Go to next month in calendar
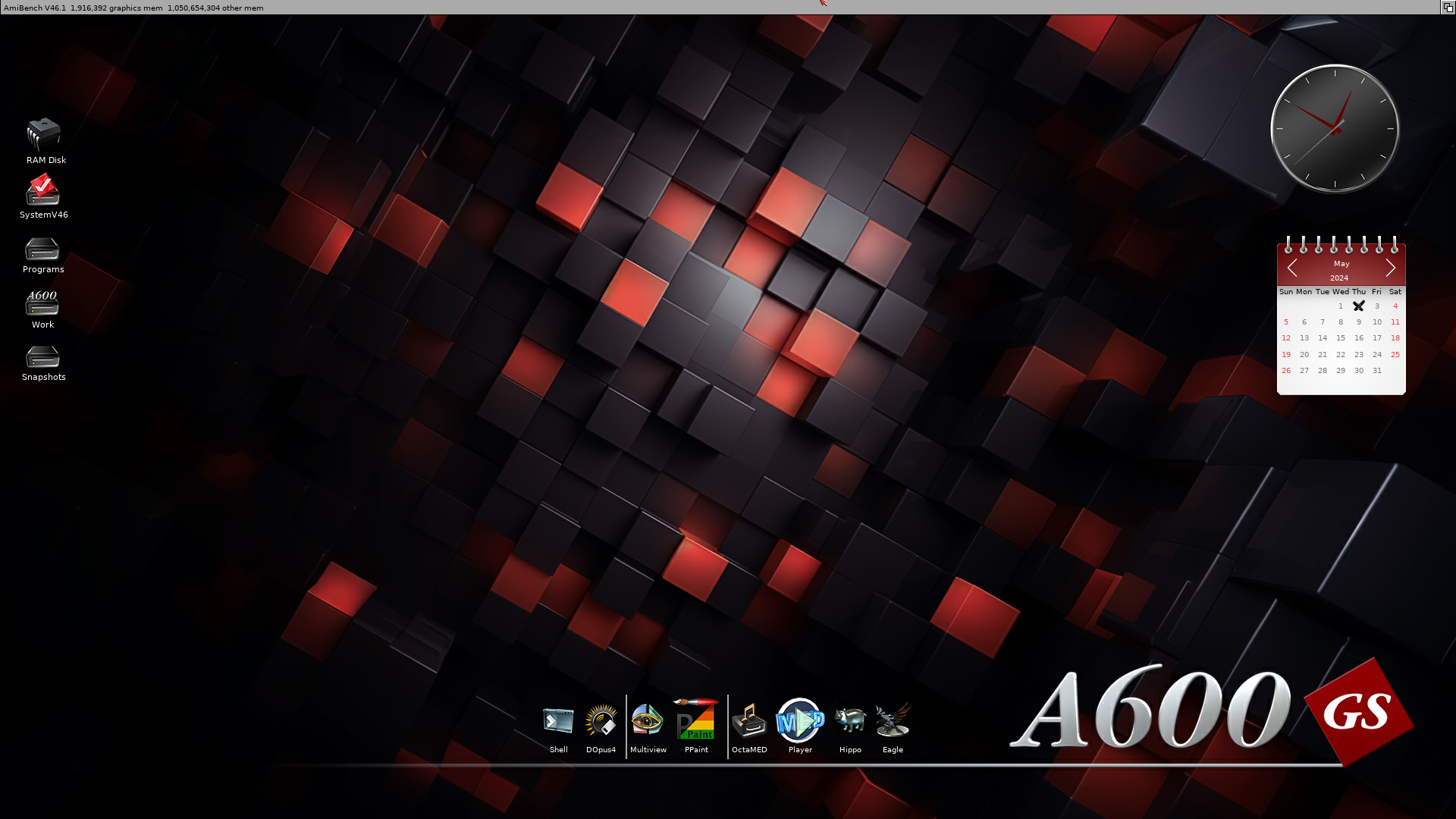The image size is (1456, 819). pos(1391,268)
